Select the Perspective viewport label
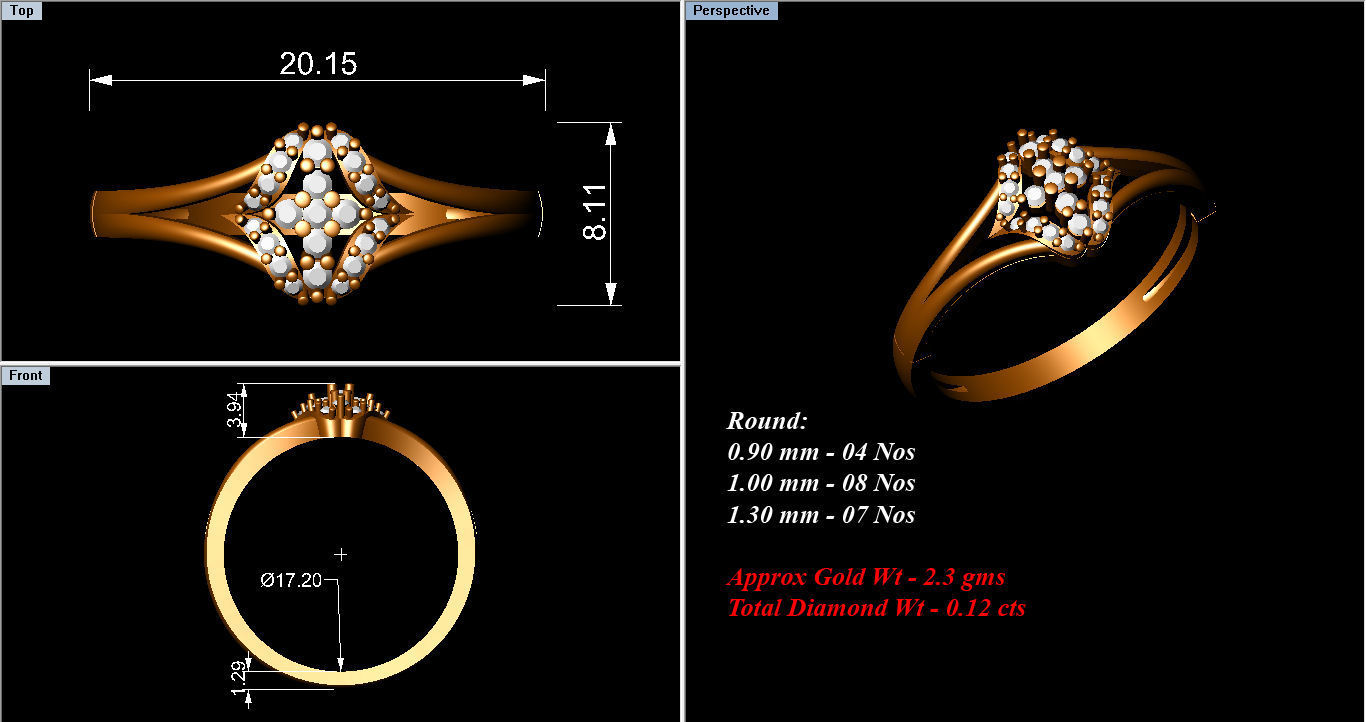The image size is (1366, 722). point(731,11)
